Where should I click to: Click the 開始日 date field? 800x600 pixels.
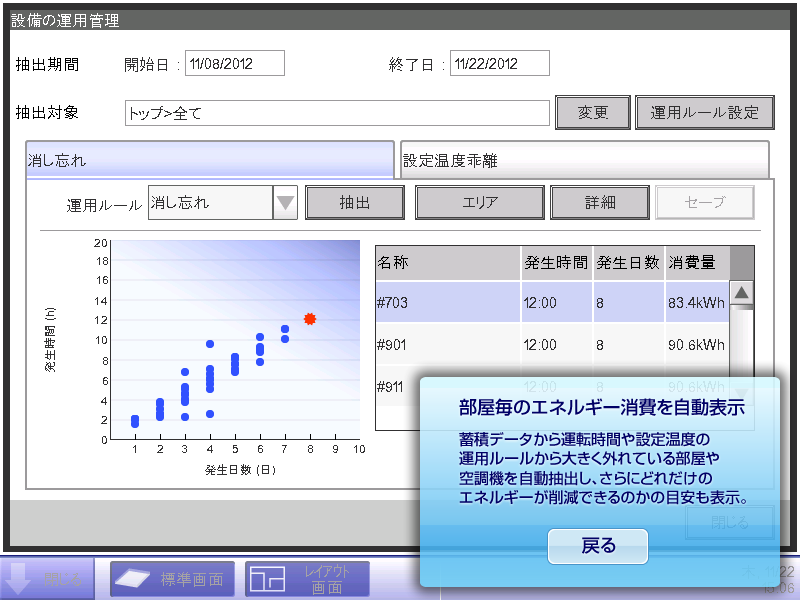pyautogui.click(x=235, y=64)
